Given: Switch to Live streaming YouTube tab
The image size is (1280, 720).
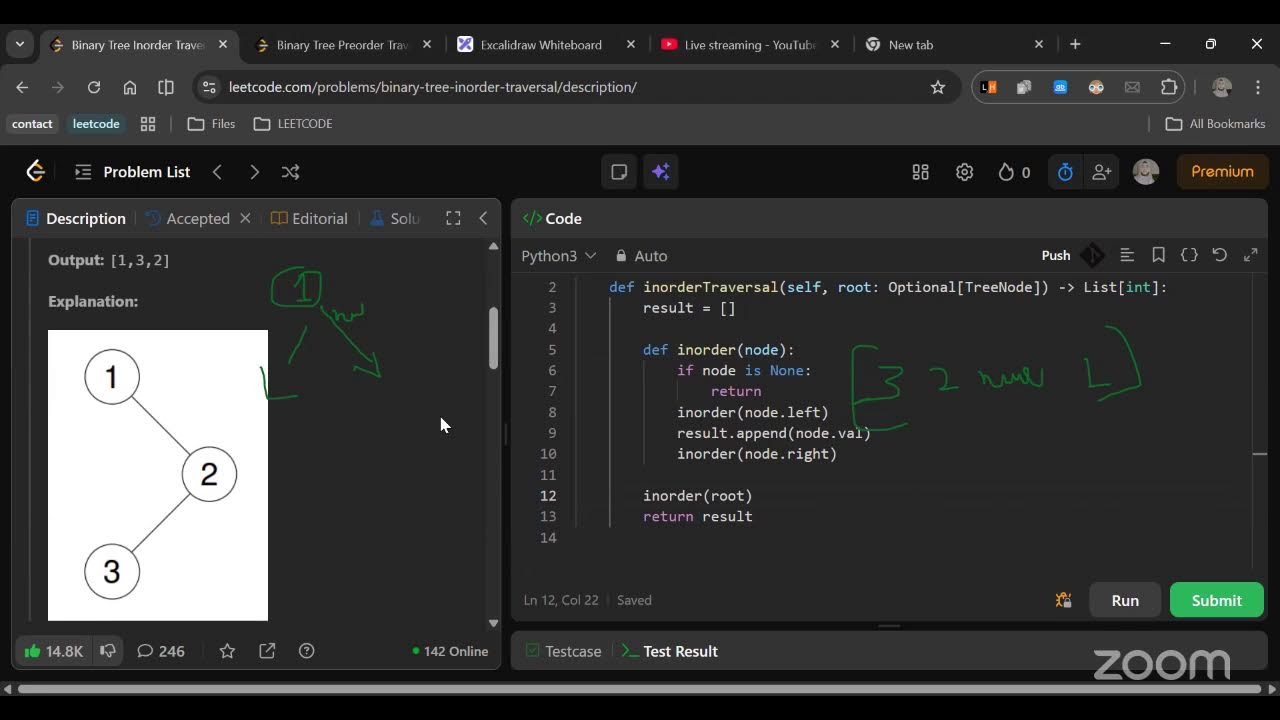Looking at the screenshot, I should click(750, 44).
